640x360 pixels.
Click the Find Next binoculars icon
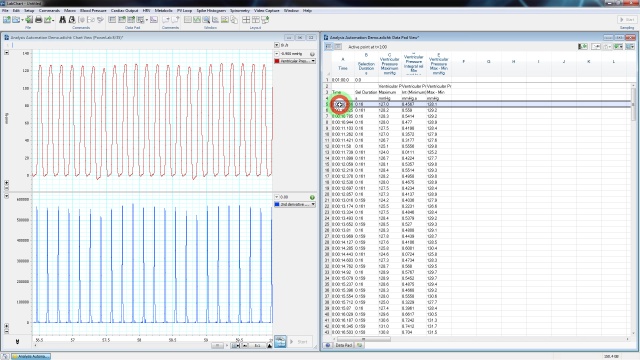click(72, 20)
